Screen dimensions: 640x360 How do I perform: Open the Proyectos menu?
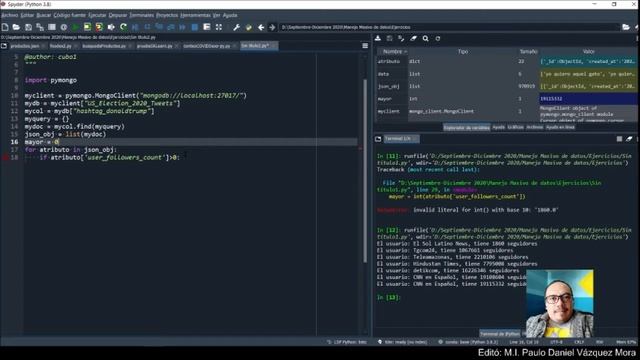[167, 15]
